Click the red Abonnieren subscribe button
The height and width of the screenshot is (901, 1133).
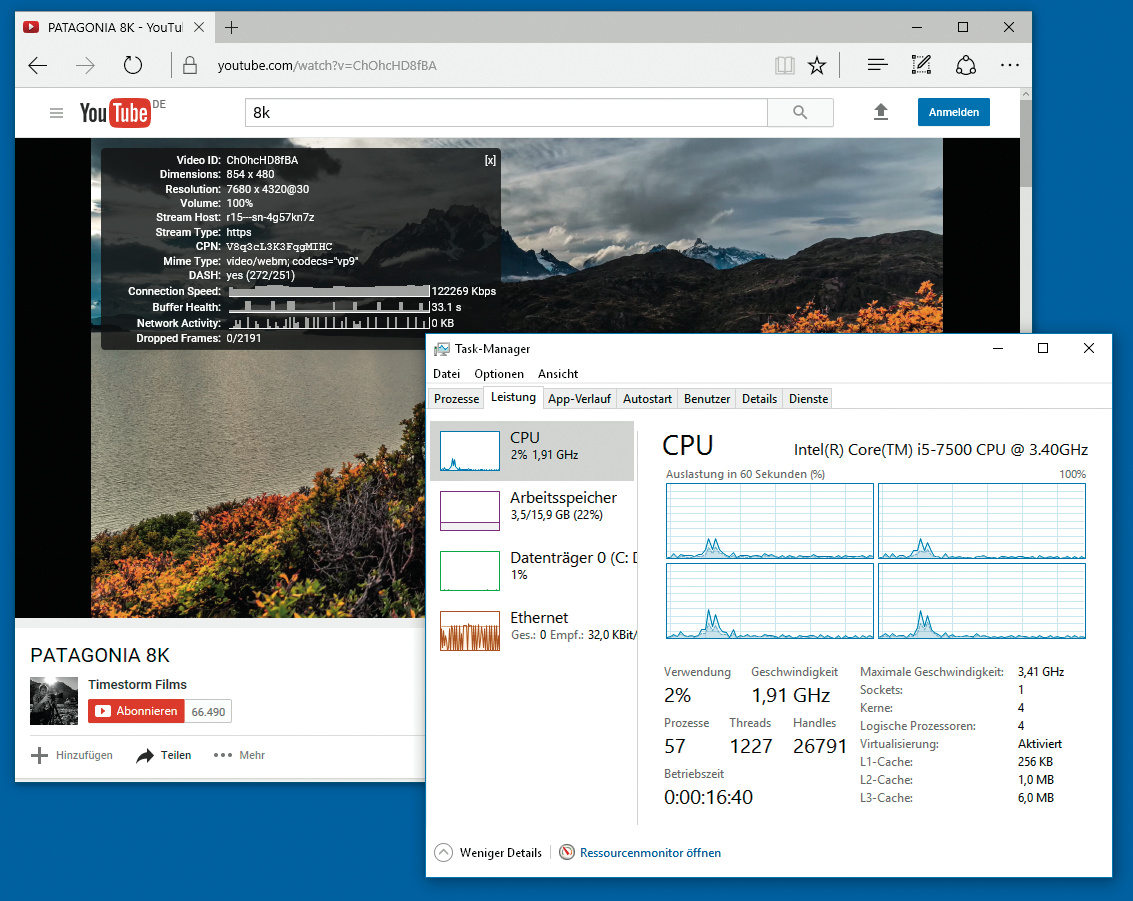(x=136, y=711)
